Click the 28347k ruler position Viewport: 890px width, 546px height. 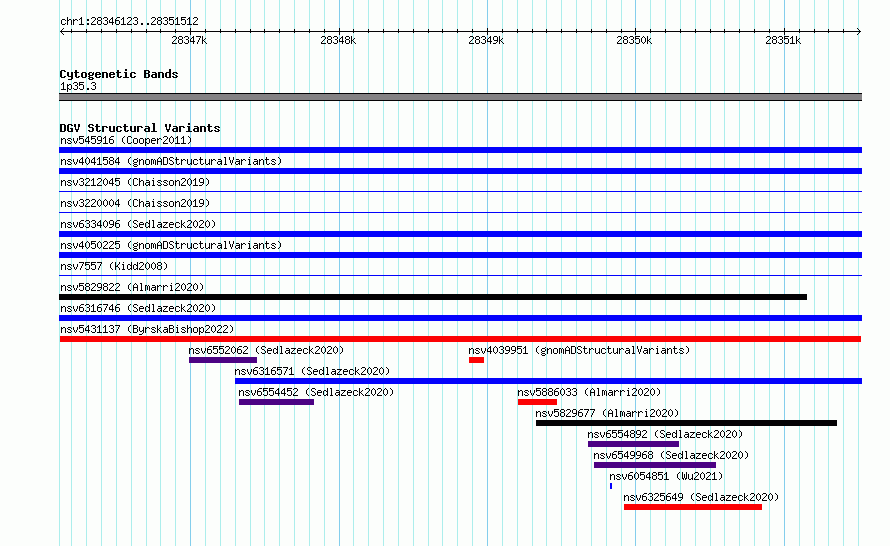click(189, 40)
